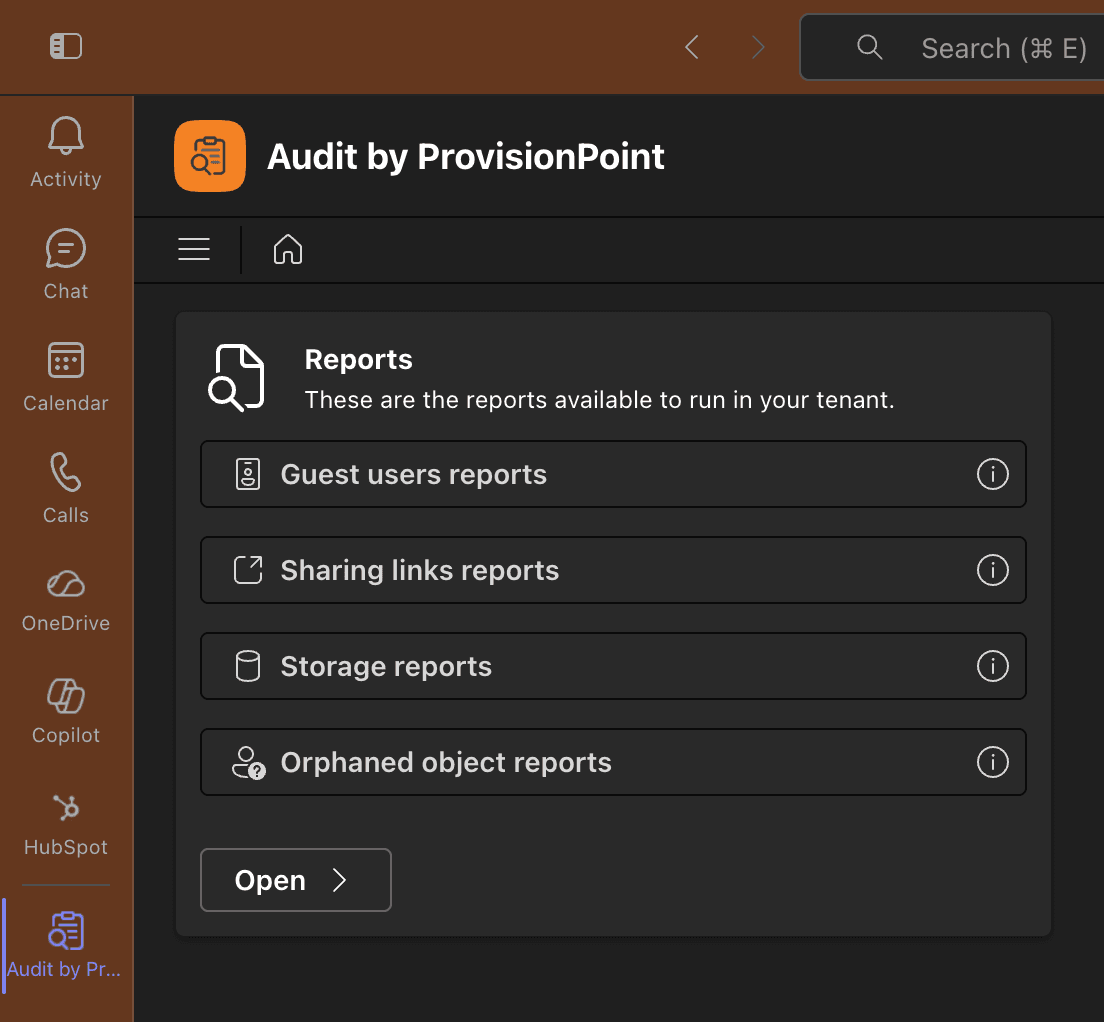Click the search magnifier icon
This screenshot has height=1022, width=1104.
[870, 47]
